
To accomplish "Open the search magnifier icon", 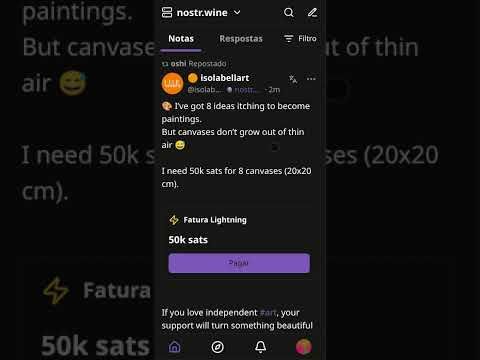I will [x=289, y=13].
